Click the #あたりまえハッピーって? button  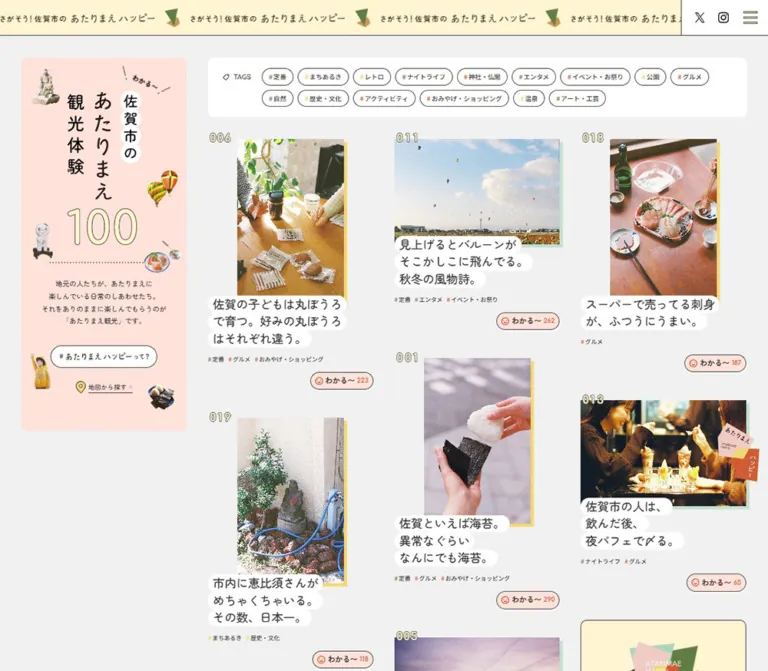[104, 357]
